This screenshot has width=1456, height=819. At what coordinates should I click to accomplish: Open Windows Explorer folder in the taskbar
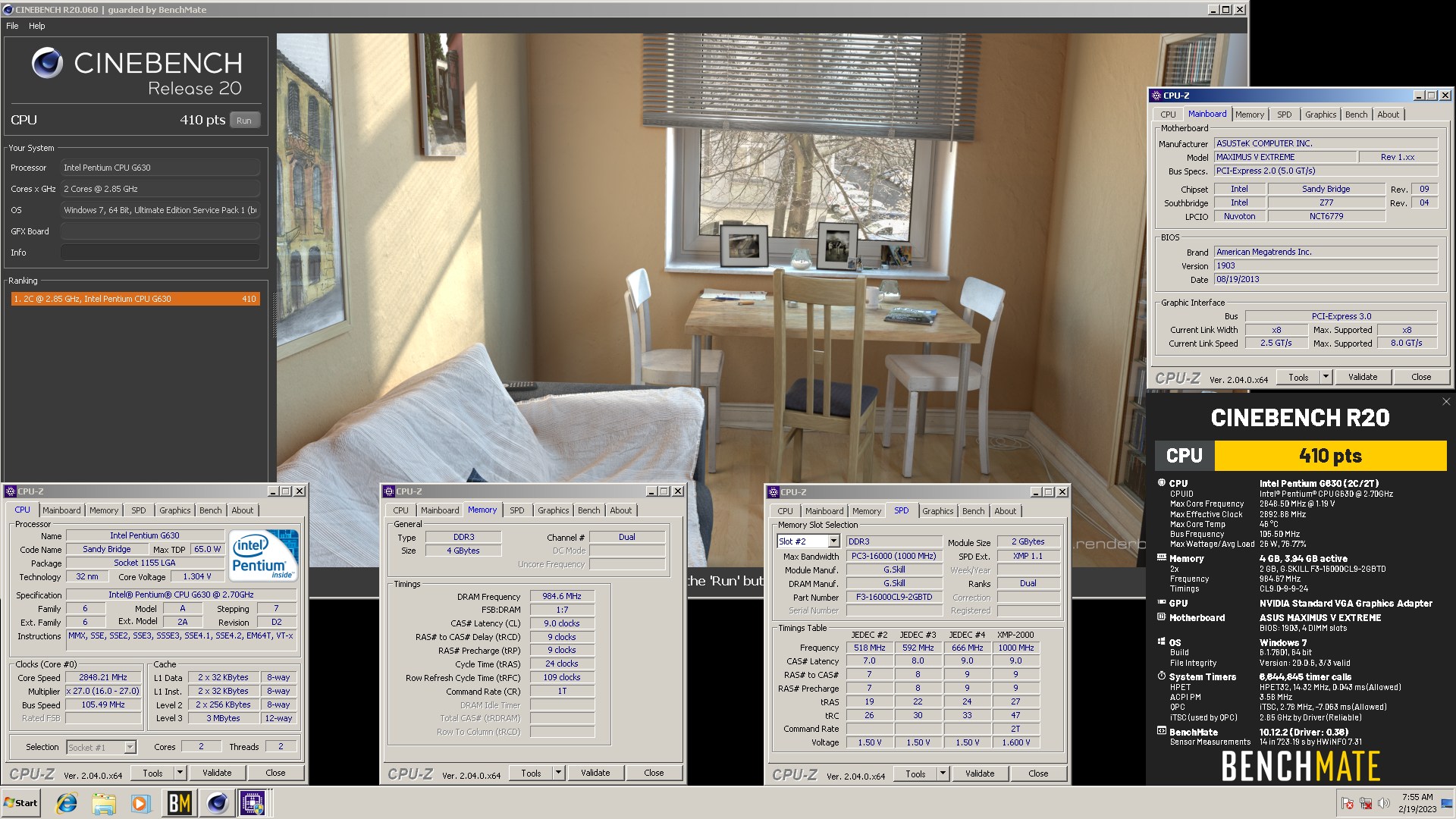click(104, 803)
